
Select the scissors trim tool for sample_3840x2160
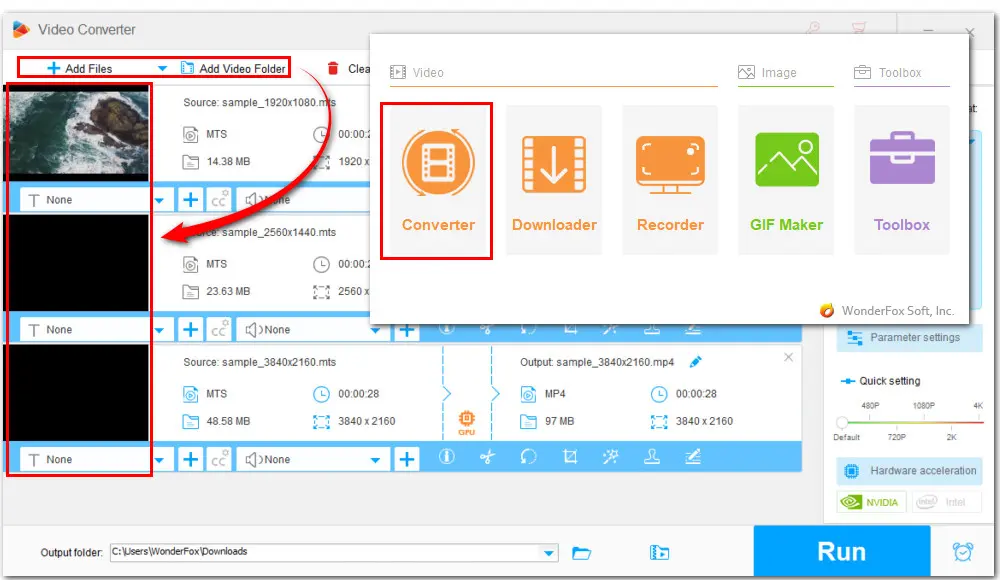tap(487, 457)
